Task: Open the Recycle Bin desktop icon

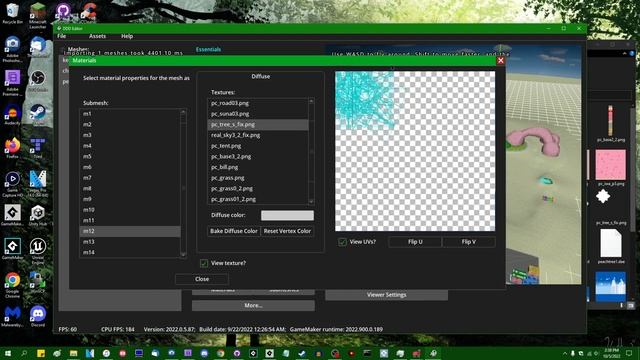Action: point(12,13)
